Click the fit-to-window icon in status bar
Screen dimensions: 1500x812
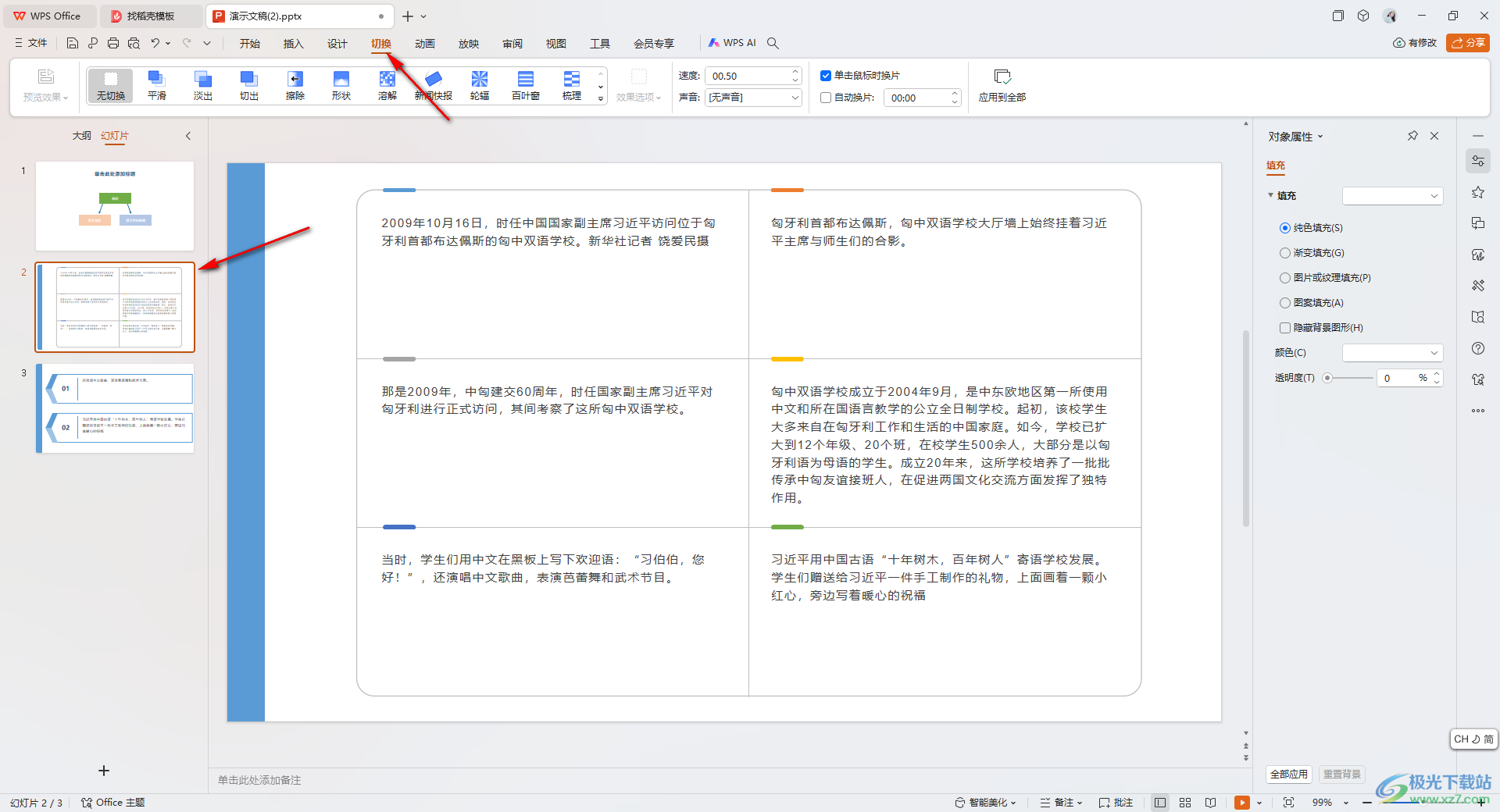click(1288, 803)
